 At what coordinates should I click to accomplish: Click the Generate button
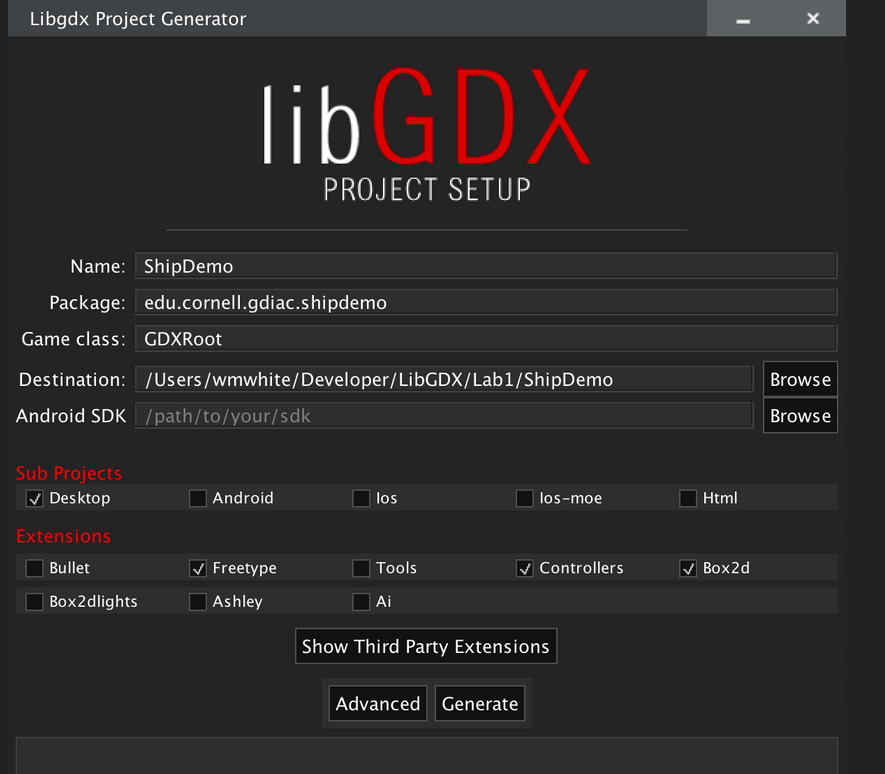click(x=480, y=703)
